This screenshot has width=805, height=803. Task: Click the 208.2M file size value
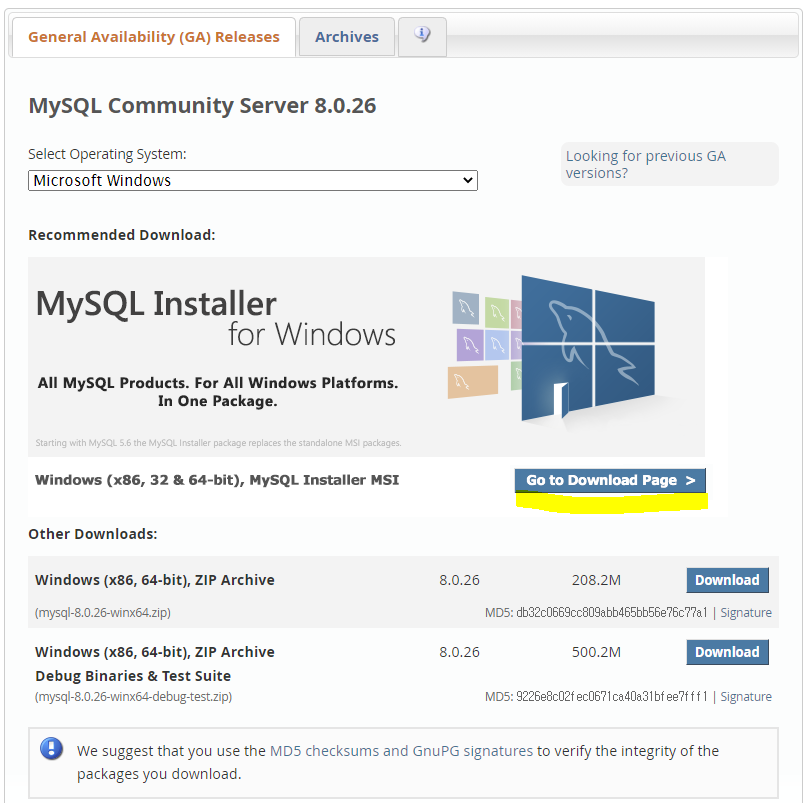click(596, 580)
